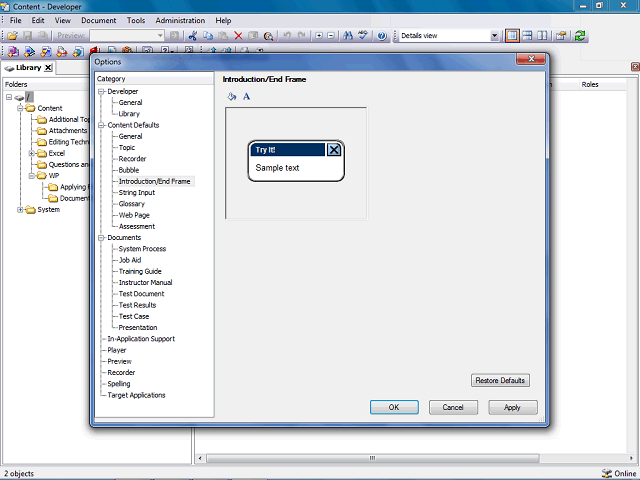Click the Restore Defaults button
Image resolution: width=640 pixels, height=480 pixels.
click(x=500, y=380)
